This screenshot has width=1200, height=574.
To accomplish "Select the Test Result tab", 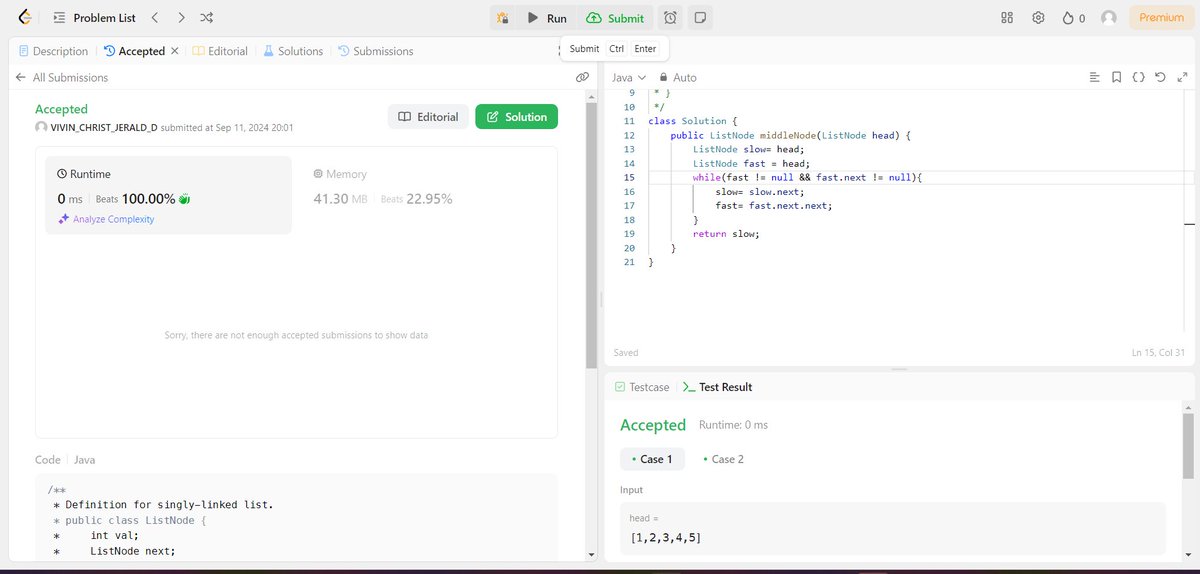I will (x=717, y=387).
